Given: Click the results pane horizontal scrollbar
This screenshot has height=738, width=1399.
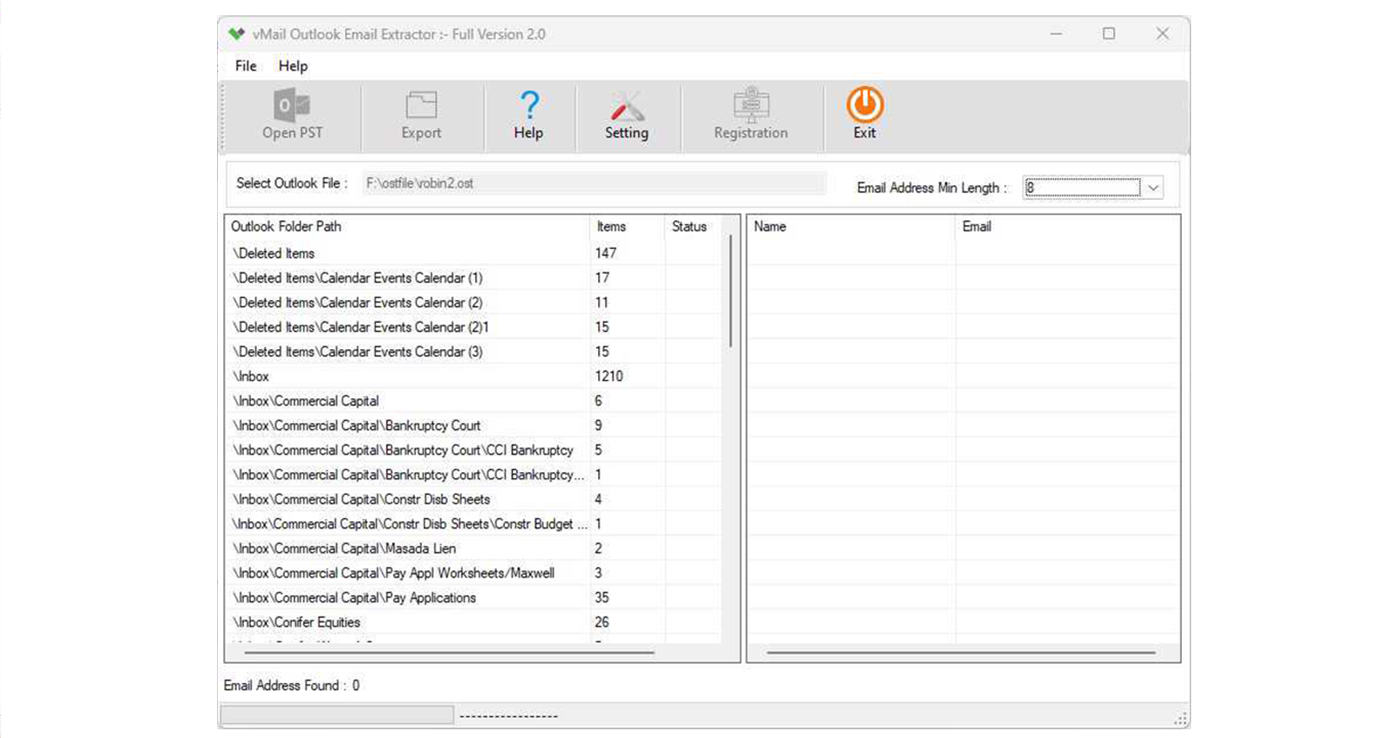Looking at the screenshot, I should 961,652.
